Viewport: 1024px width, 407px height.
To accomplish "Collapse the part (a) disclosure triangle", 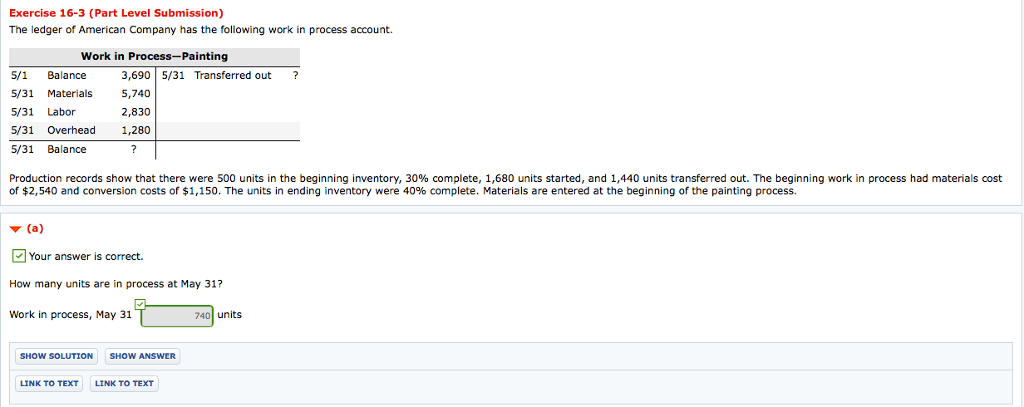I will (13, 227).
